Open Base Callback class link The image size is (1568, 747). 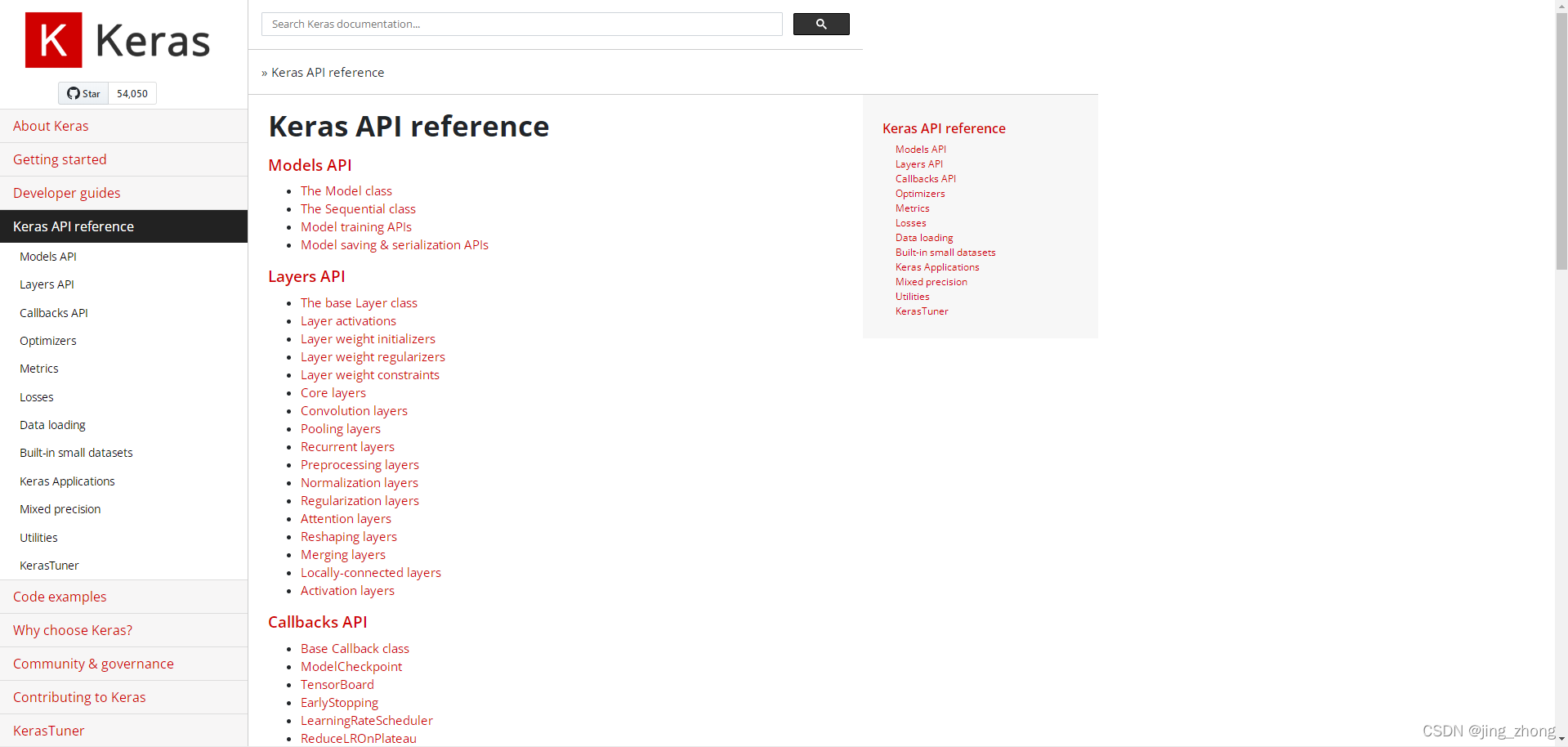(355, 649)
